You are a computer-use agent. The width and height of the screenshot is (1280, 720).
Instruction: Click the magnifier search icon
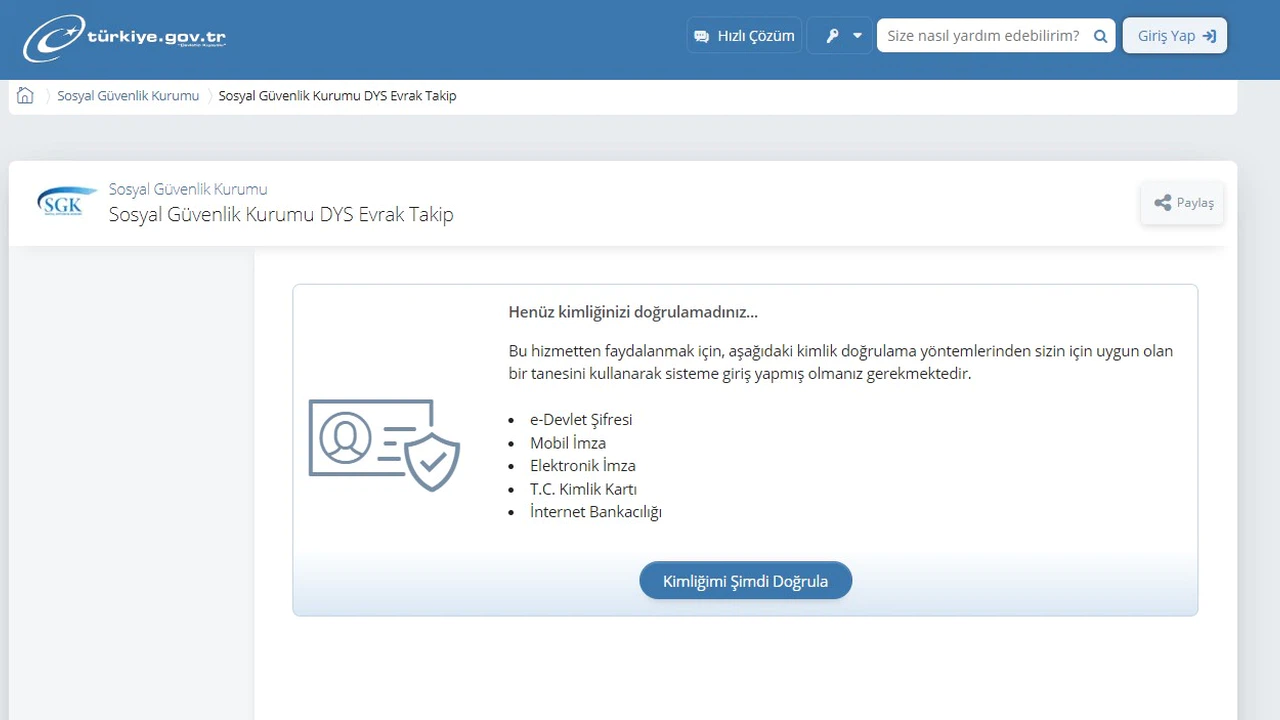pos(1100,36)
